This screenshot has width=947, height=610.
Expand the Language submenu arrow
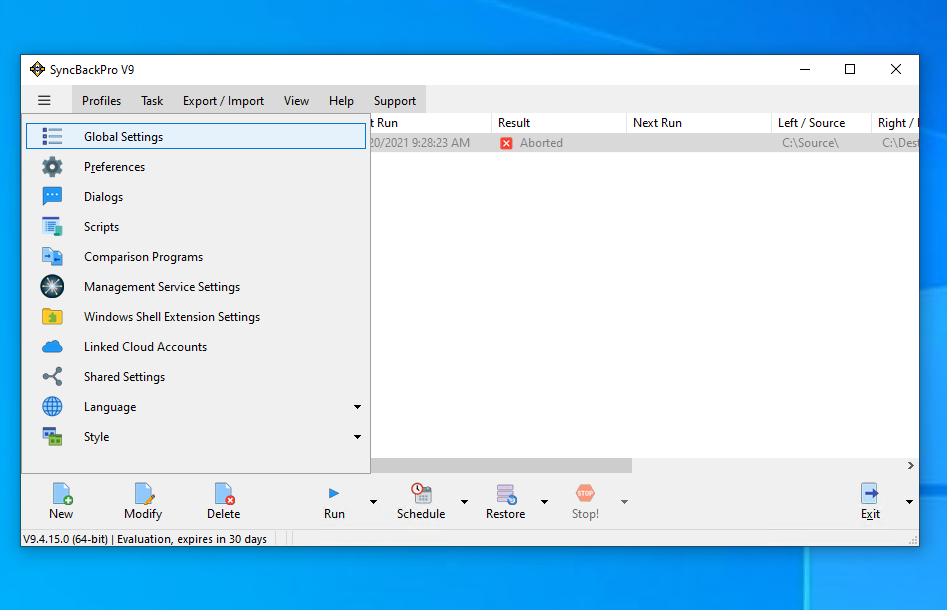[358, 406]
